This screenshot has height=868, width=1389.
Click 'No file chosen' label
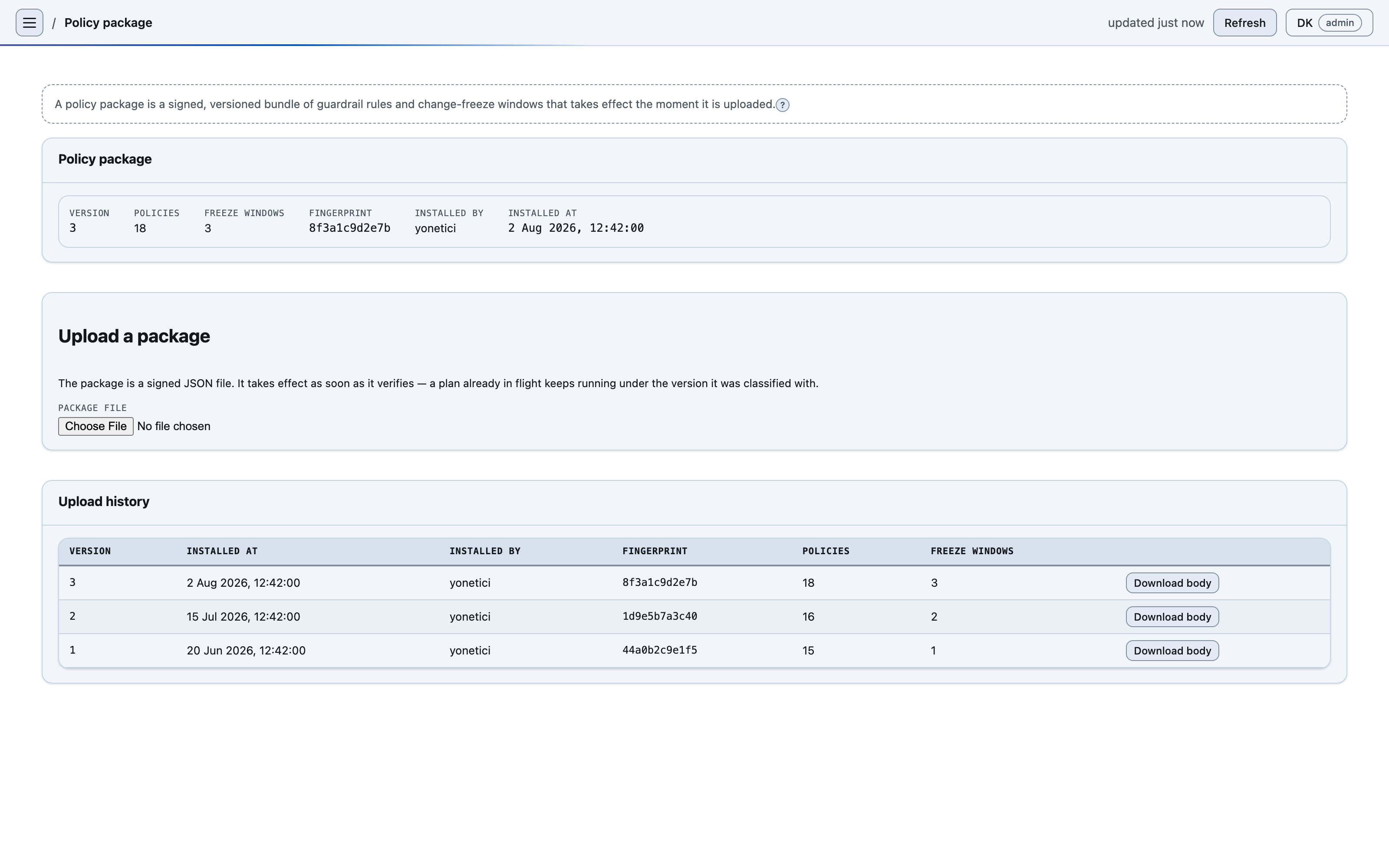174,426
